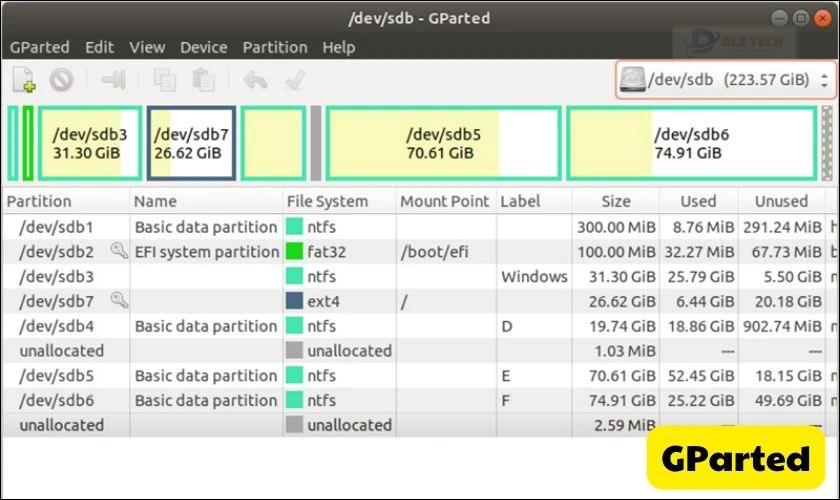This screenshot has height=500, width=840.
Task: Select /dev/sdb6 block in disk map
Action: 692,143
